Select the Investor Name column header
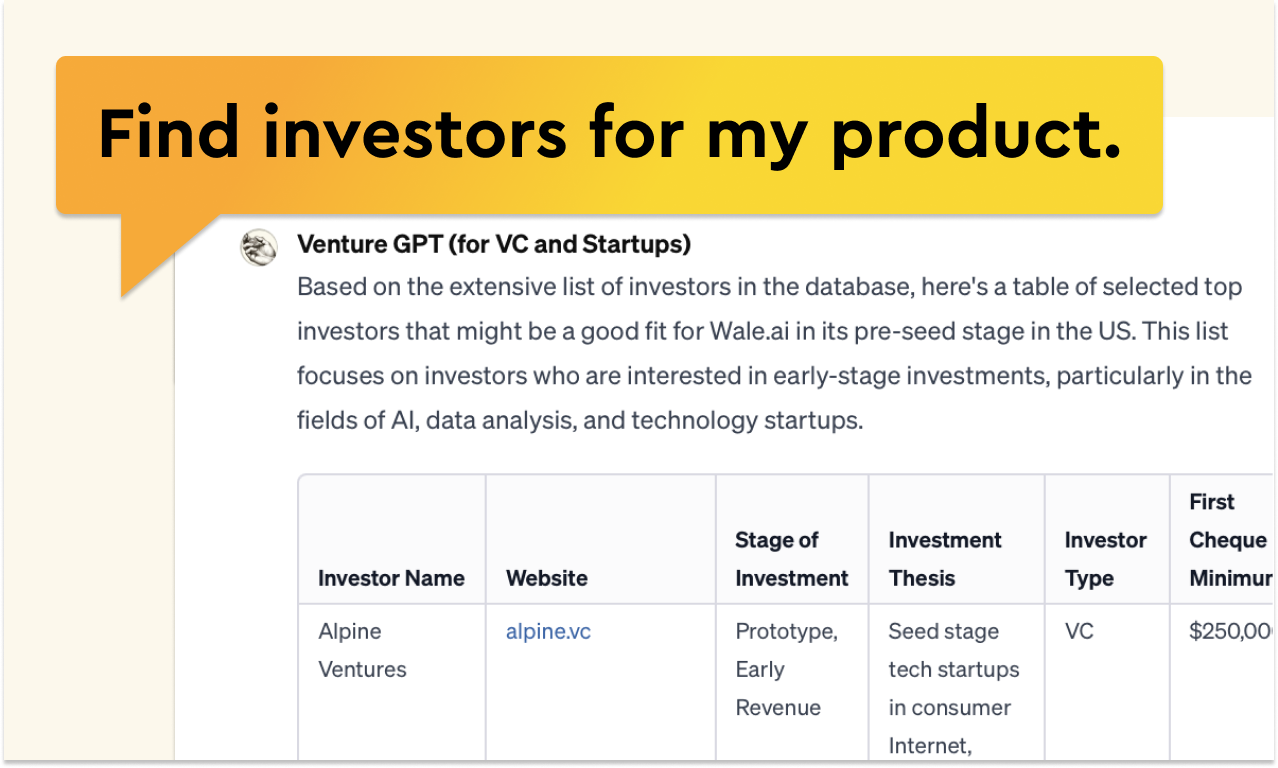Screen dimensions: 1278x768 coord(391,578)
